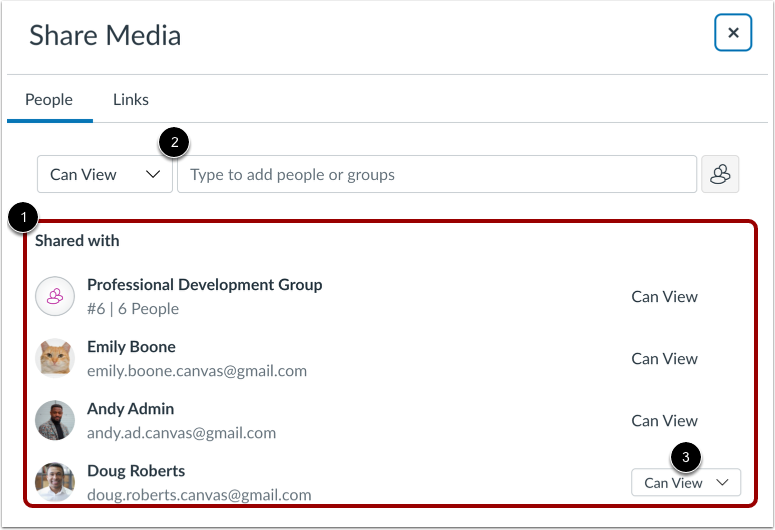Click Can View label for Emily Boone
775x530 pixels.
[664, 358]
